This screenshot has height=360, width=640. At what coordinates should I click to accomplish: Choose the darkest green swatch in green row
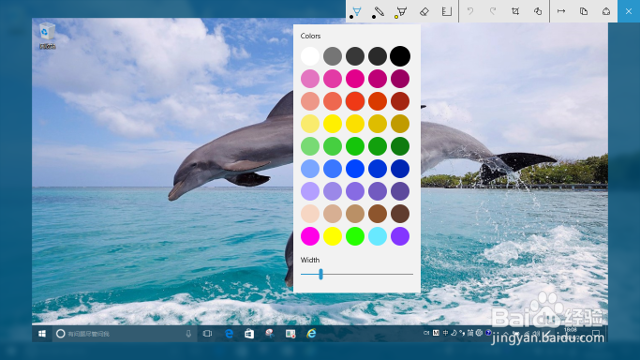400,146
